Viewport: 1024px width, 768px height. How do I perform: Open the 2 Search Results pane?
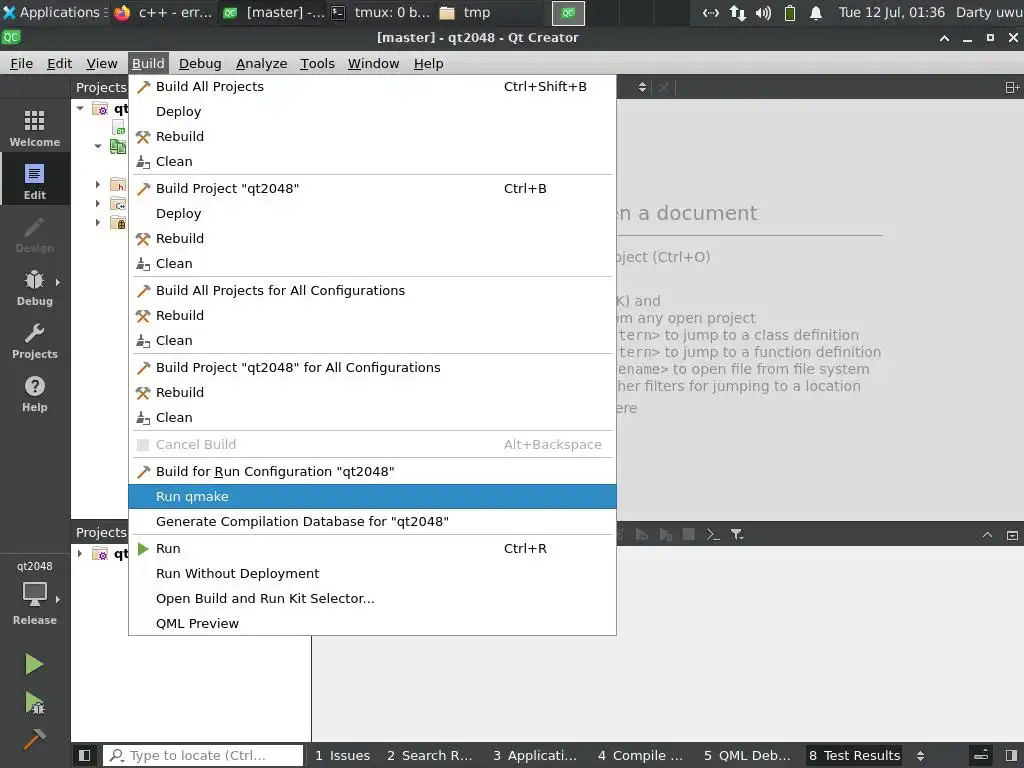[429, 756]
